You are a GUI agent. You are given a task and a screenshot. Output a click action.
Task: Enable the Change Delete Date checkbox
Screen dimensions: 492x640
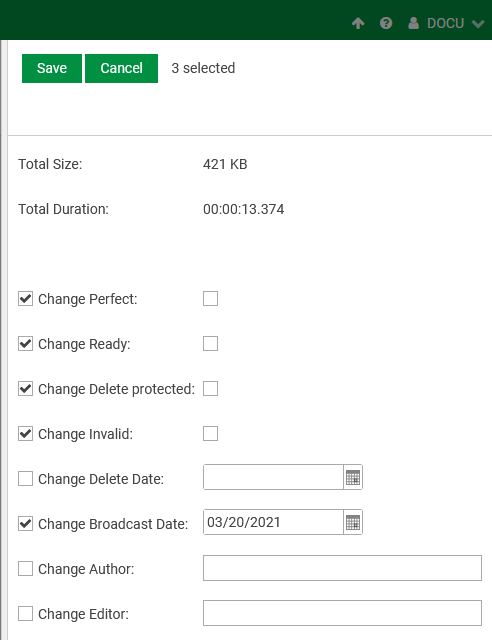click(25, 478)
